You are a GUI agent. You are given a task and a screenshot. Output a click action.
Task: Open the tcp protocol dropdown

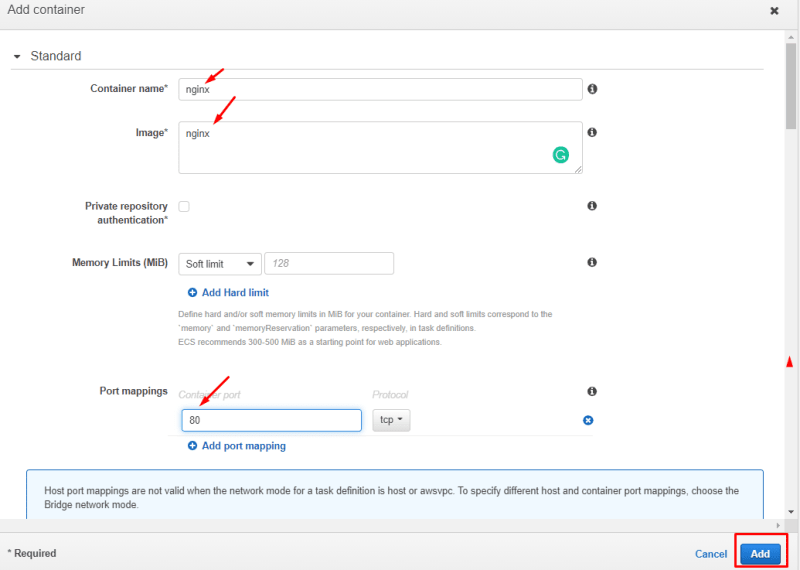tap(391, 420)
